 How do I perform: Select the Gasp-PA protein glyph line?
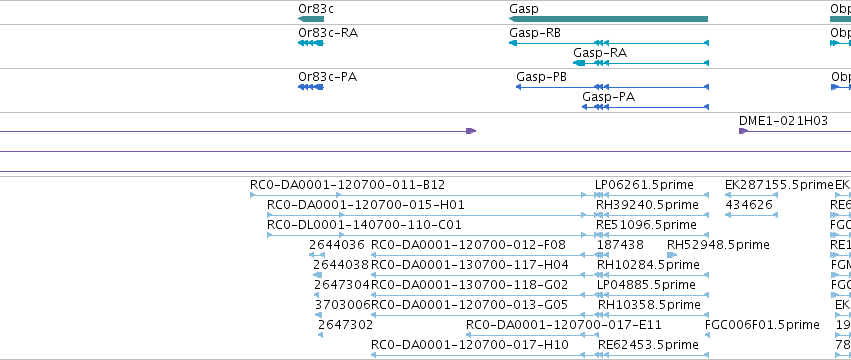(645, 108)
